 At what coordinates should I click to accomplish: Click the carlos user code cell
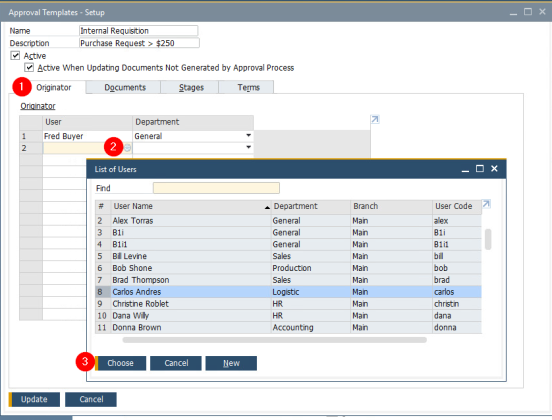(457, 292)
